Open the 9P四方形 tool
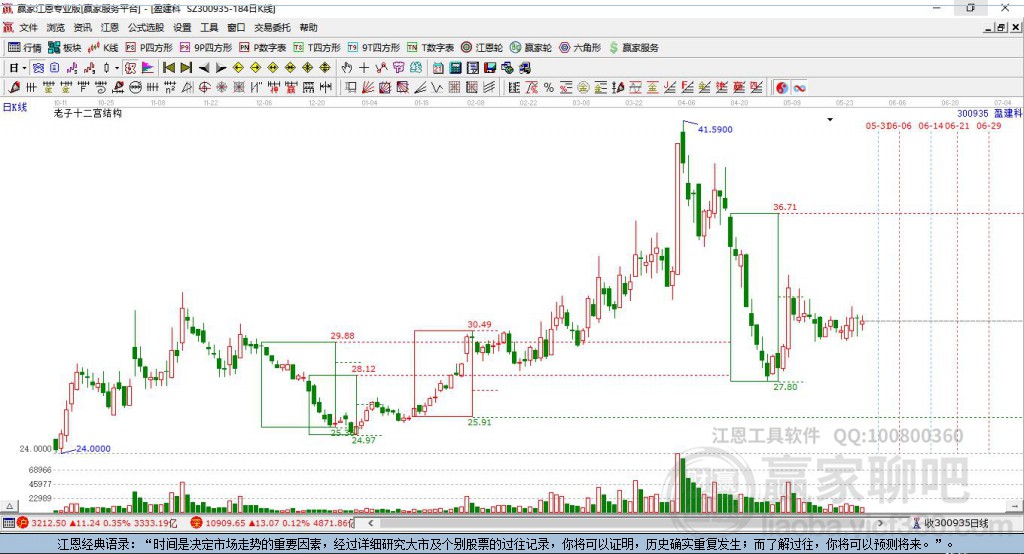The image size is (1024, 554). pos(206,48)
